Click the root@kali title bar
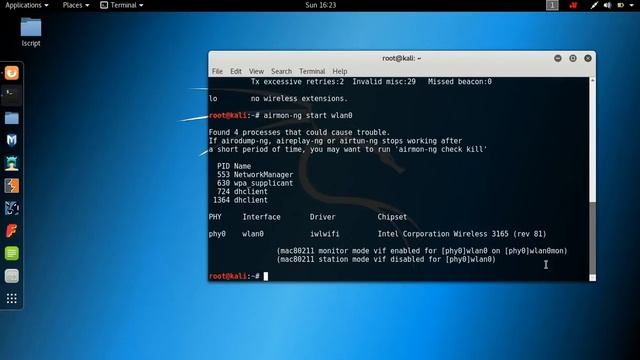Viewport: 640px width, 360px height. pos(402,58)
